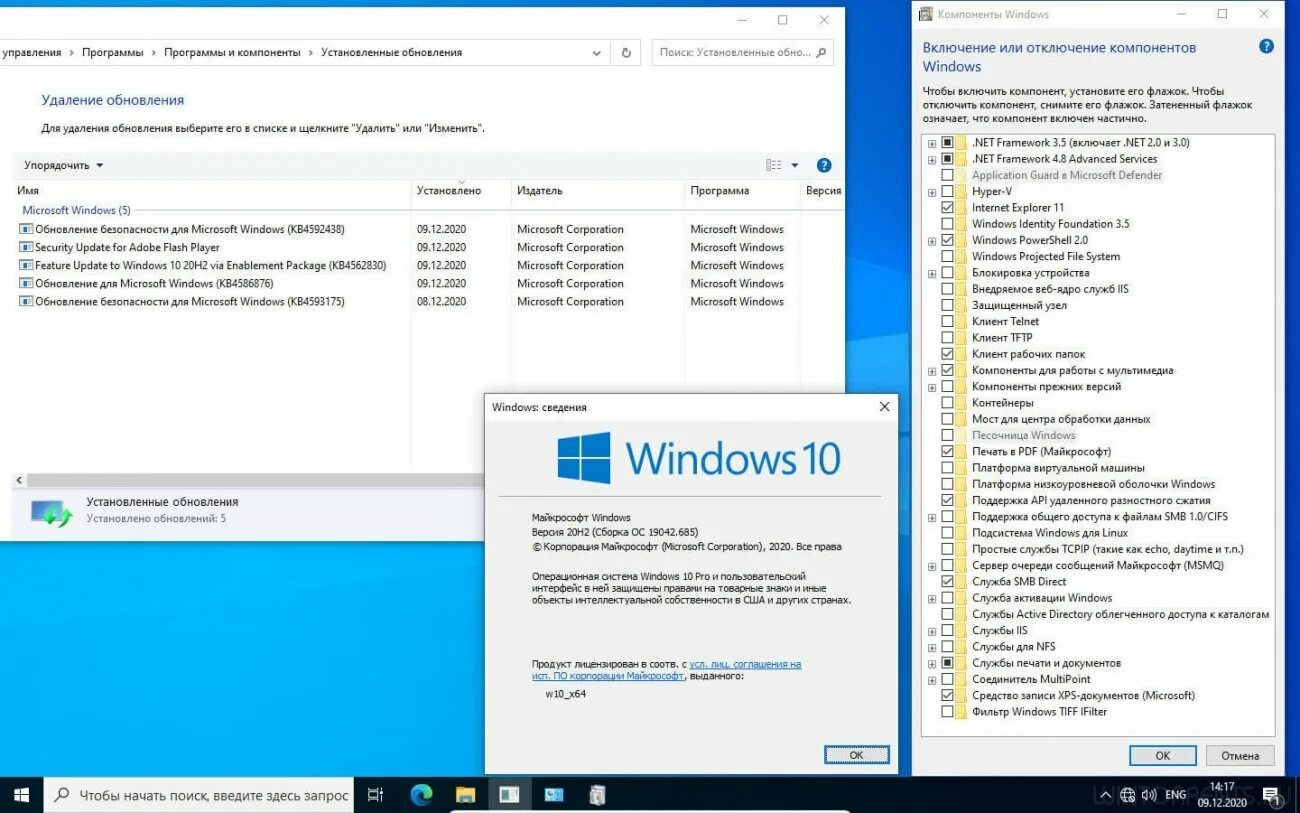This screenshot has height=813, width=1300.
Task: Open the clock and date in taskbar
Action: [x=1221, y=795]
